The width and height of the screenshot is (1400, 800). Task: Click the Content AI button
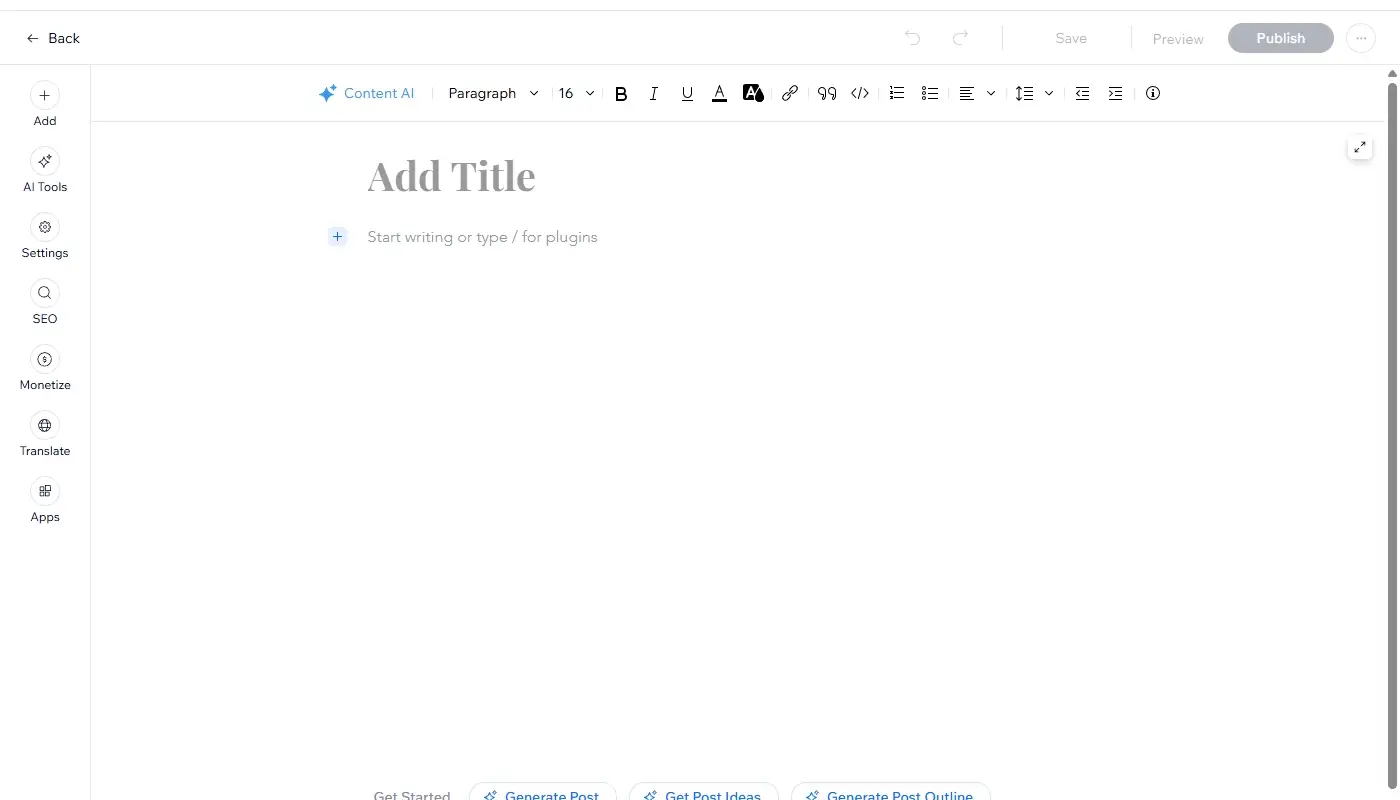point(366,93)
